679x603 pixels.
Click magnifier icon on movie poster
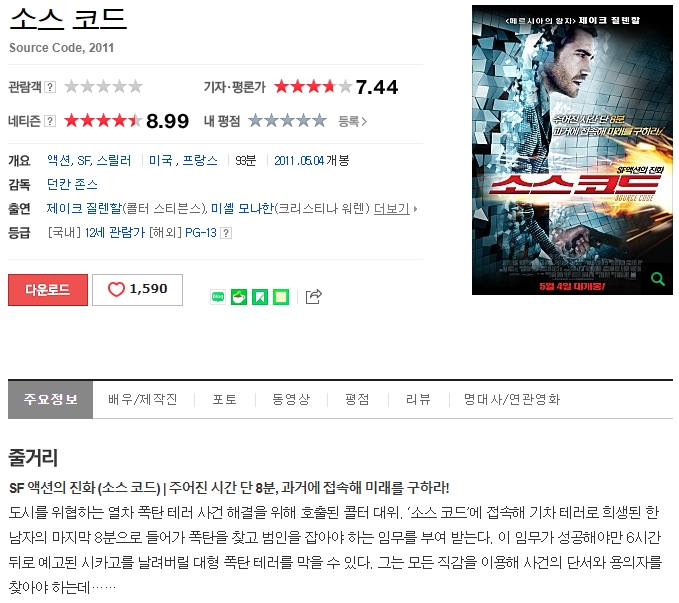658,279
